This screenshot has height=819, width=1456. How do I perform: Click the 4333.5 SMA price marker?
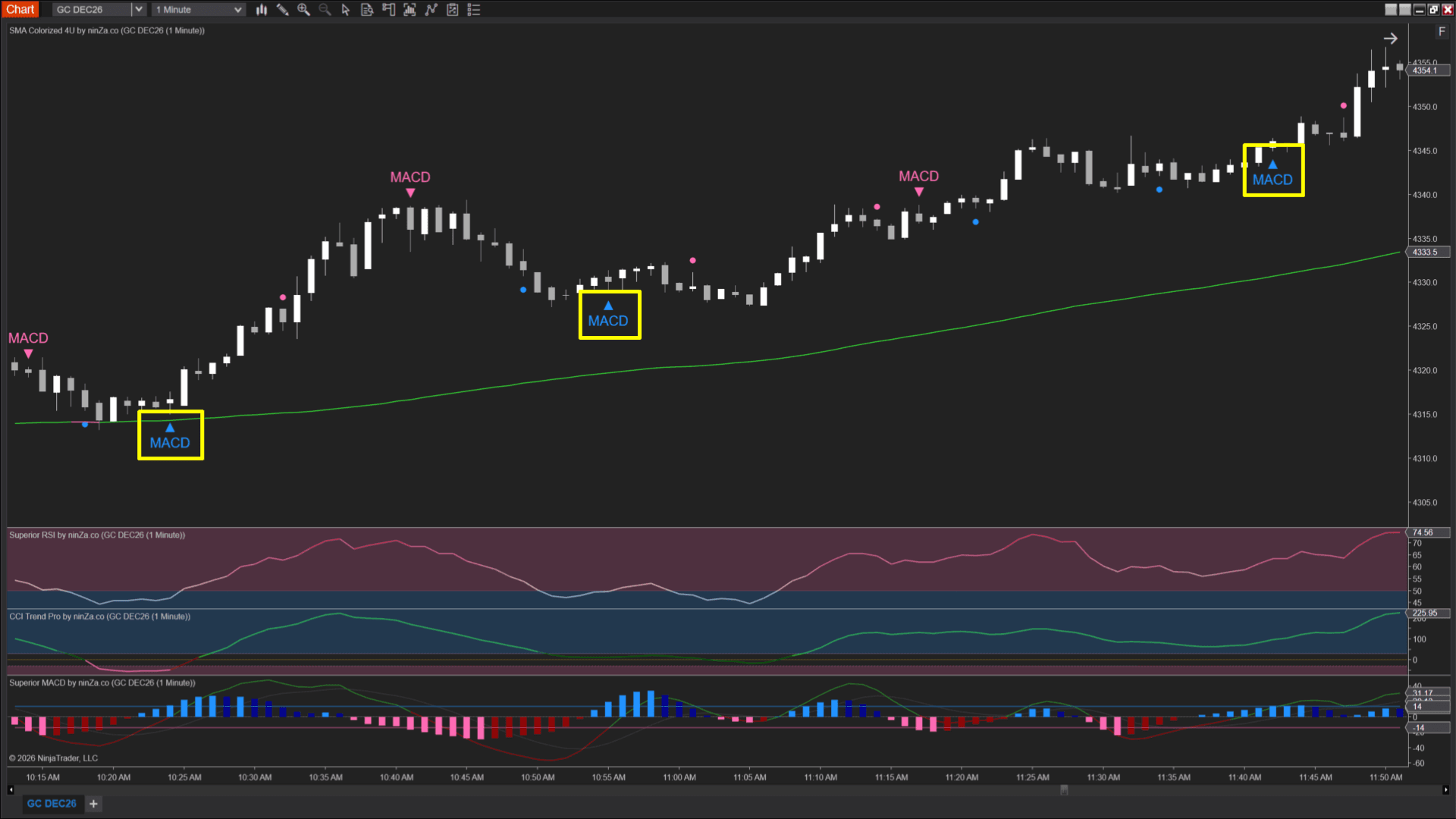[x=1429, y=253]
